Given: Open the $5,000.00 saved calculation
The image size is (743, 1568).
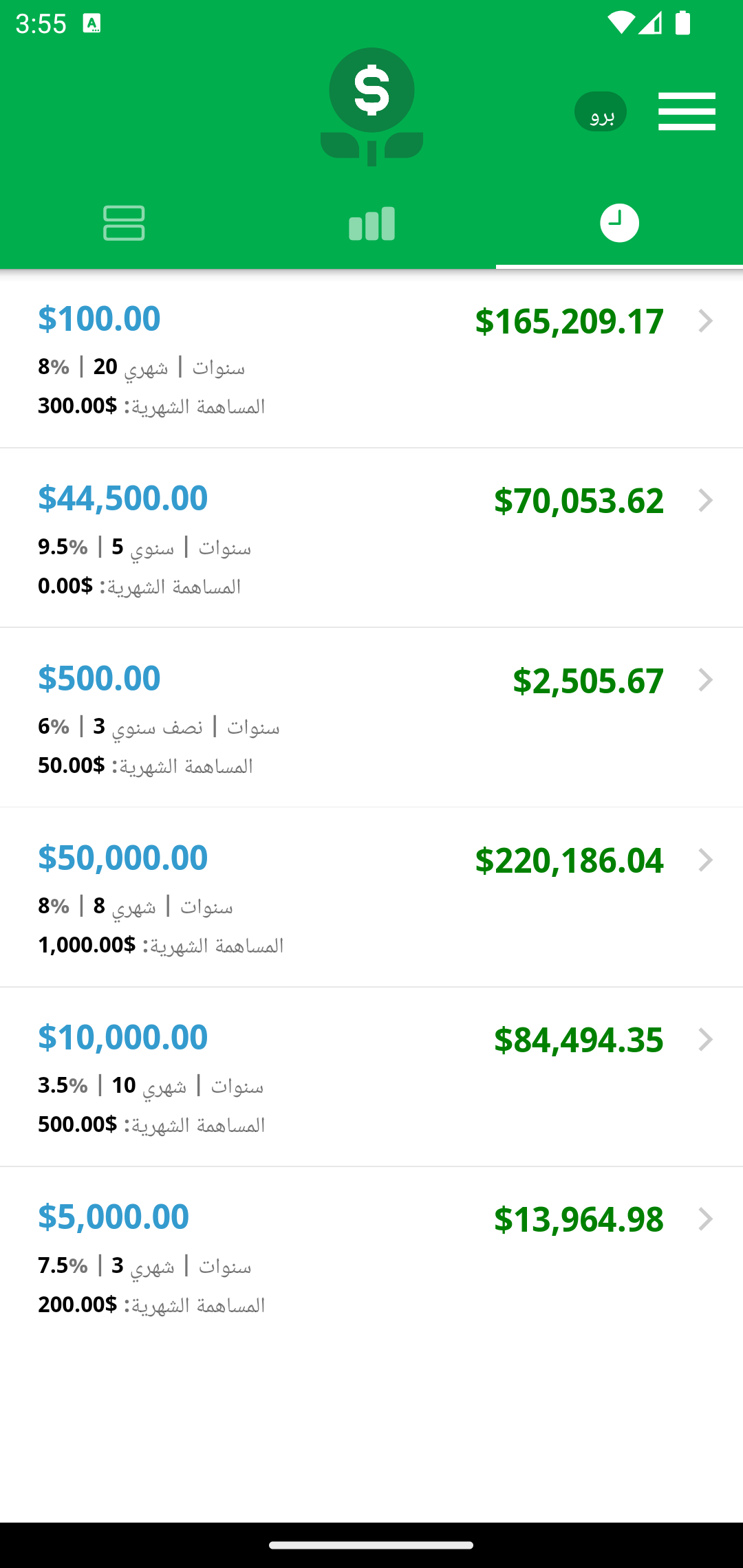Looking at the screenshot, I should pyautogui.click(x=371, y=1256).
